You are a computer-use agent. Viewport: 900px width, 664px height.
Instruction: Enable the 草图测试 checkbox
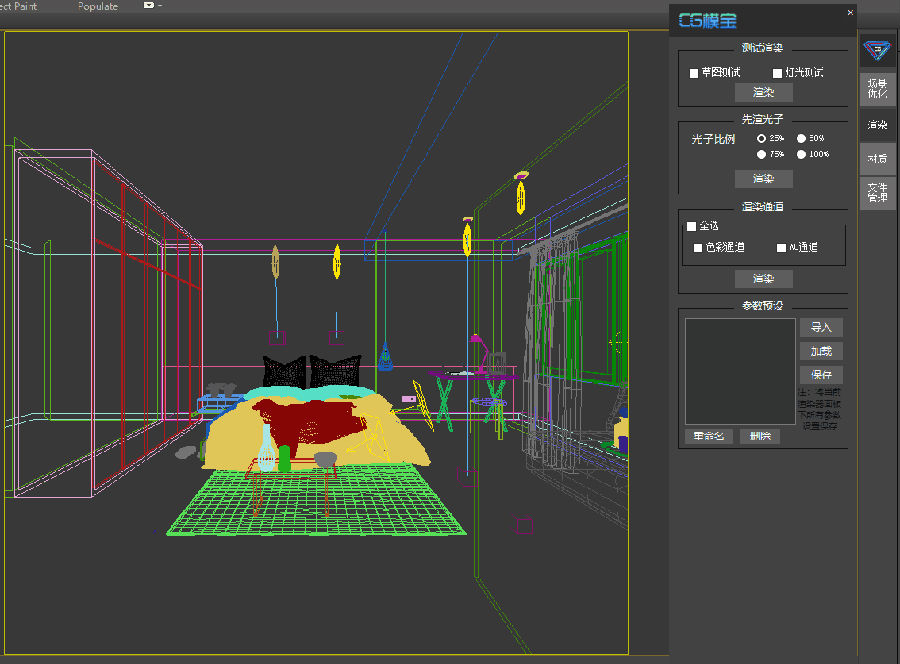[x=694, y=73]
